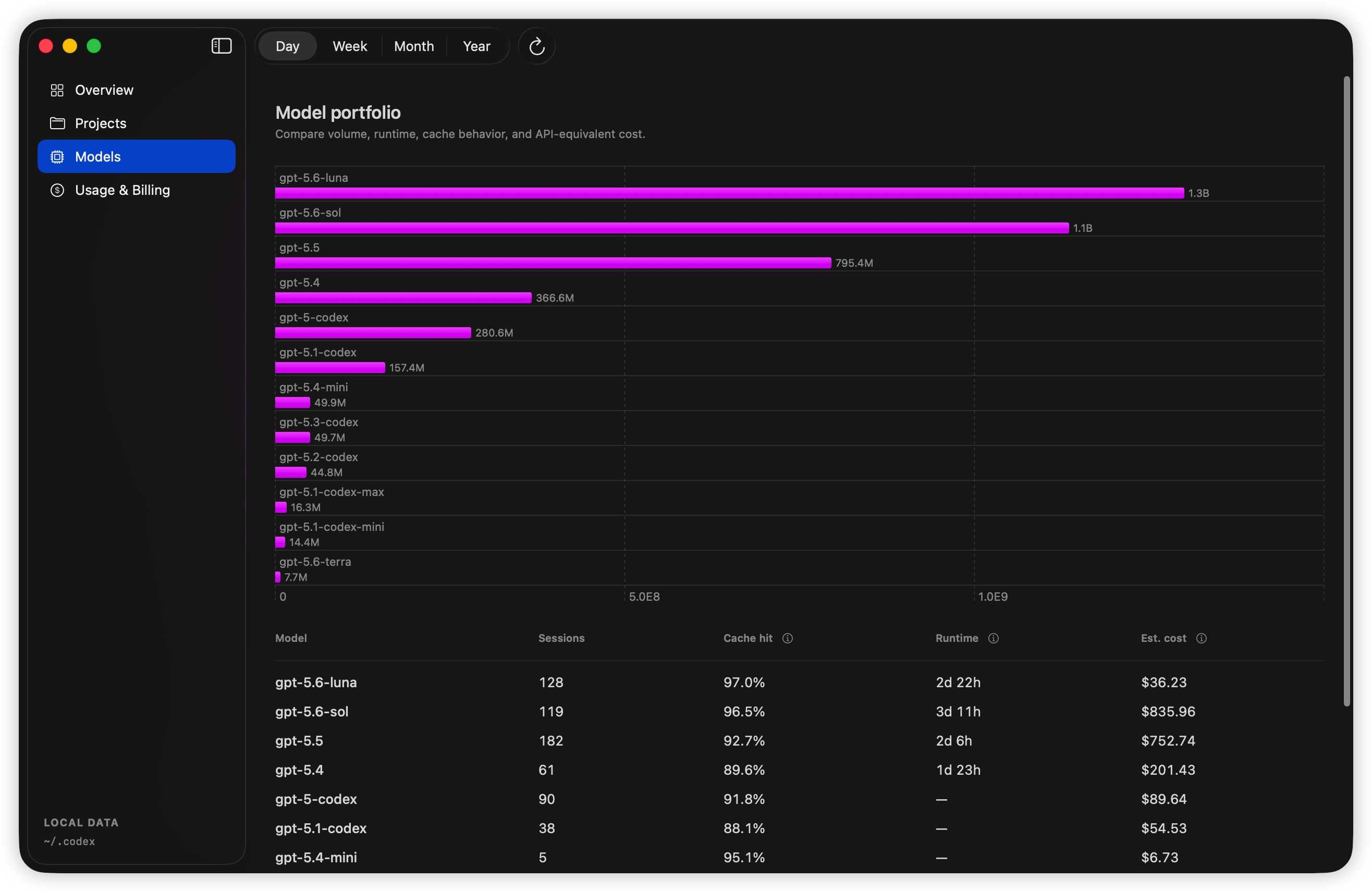Show info for Cache hit column

pyautogui.click(x=788, y=638)
